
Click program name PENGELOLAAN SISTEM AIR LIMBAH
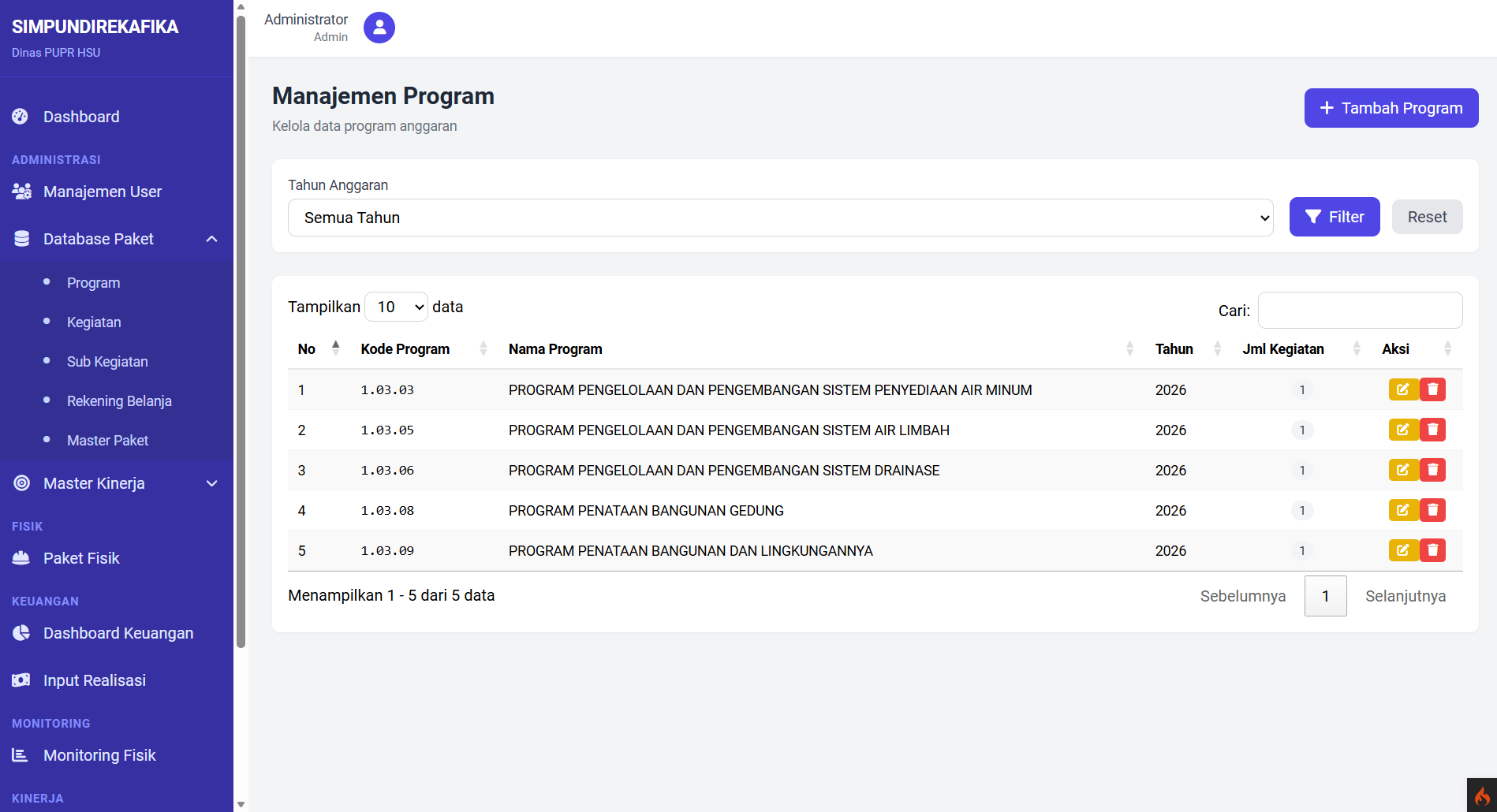[x=729, y=430]
